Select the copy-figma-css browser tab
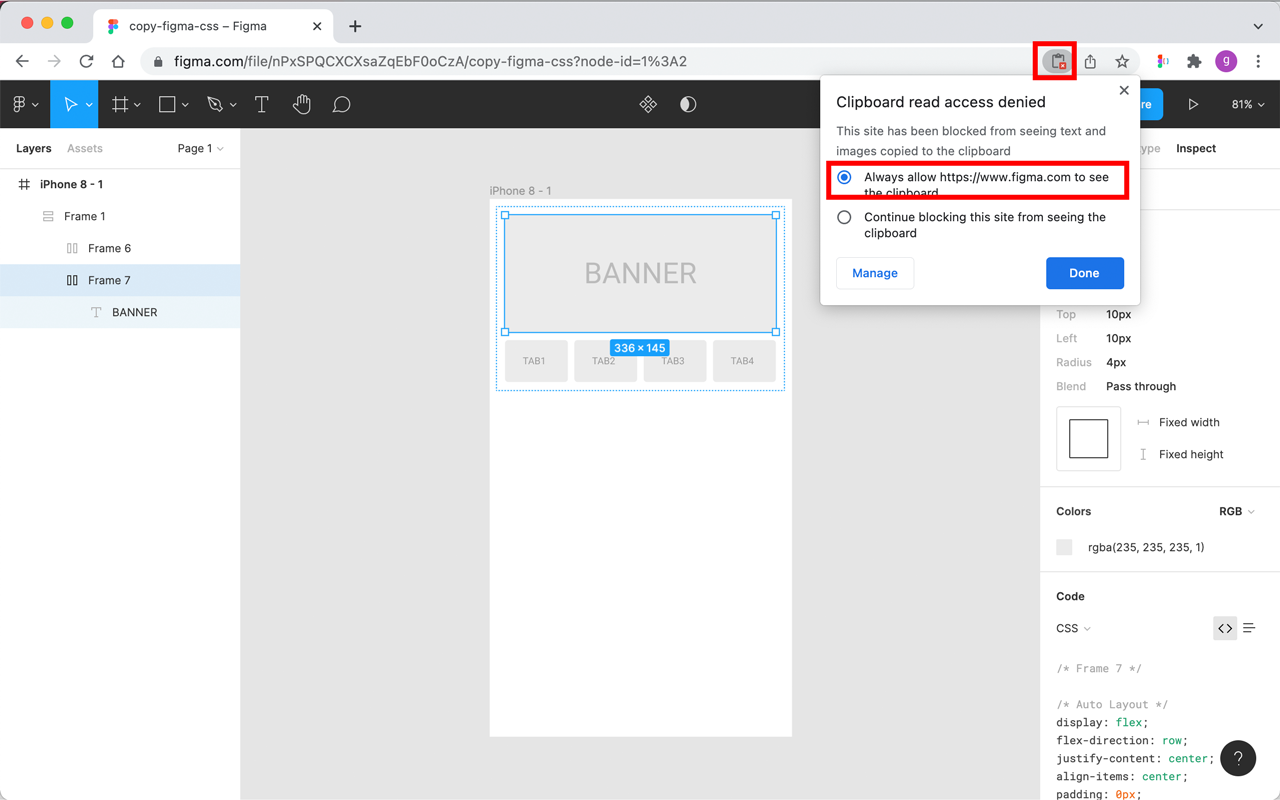1280x800 pixels. (x=214, y=26)
